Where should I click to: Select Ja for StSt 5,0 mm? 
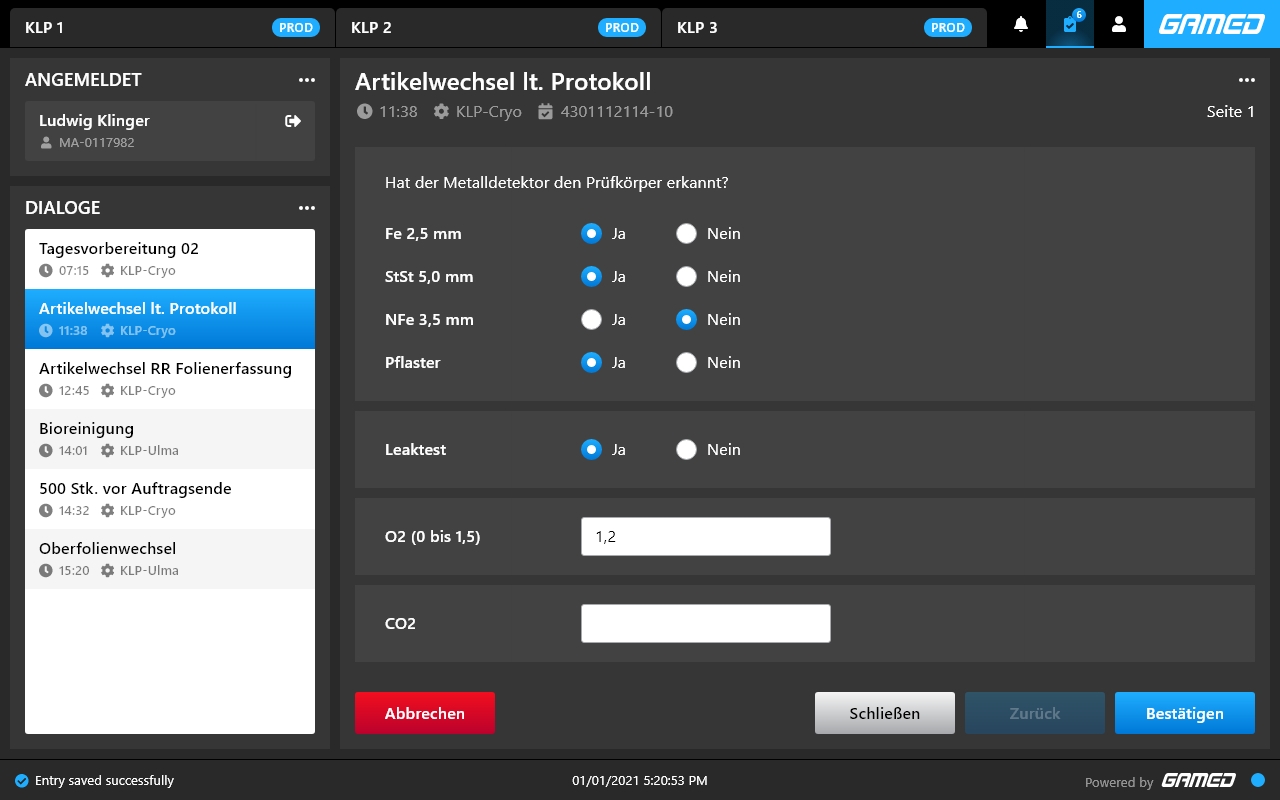coord(592,276)
